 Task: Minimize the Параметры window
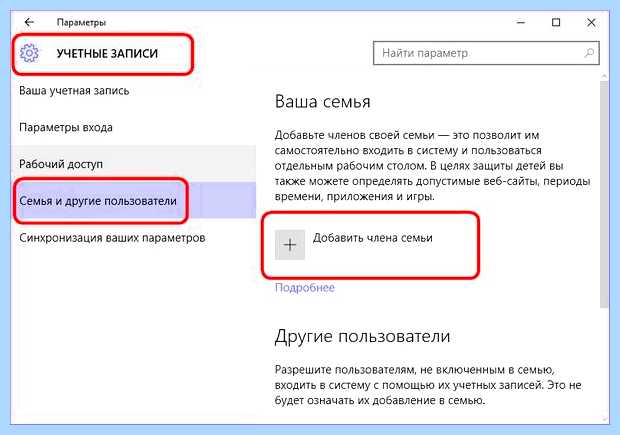click(x=521, y=23)
